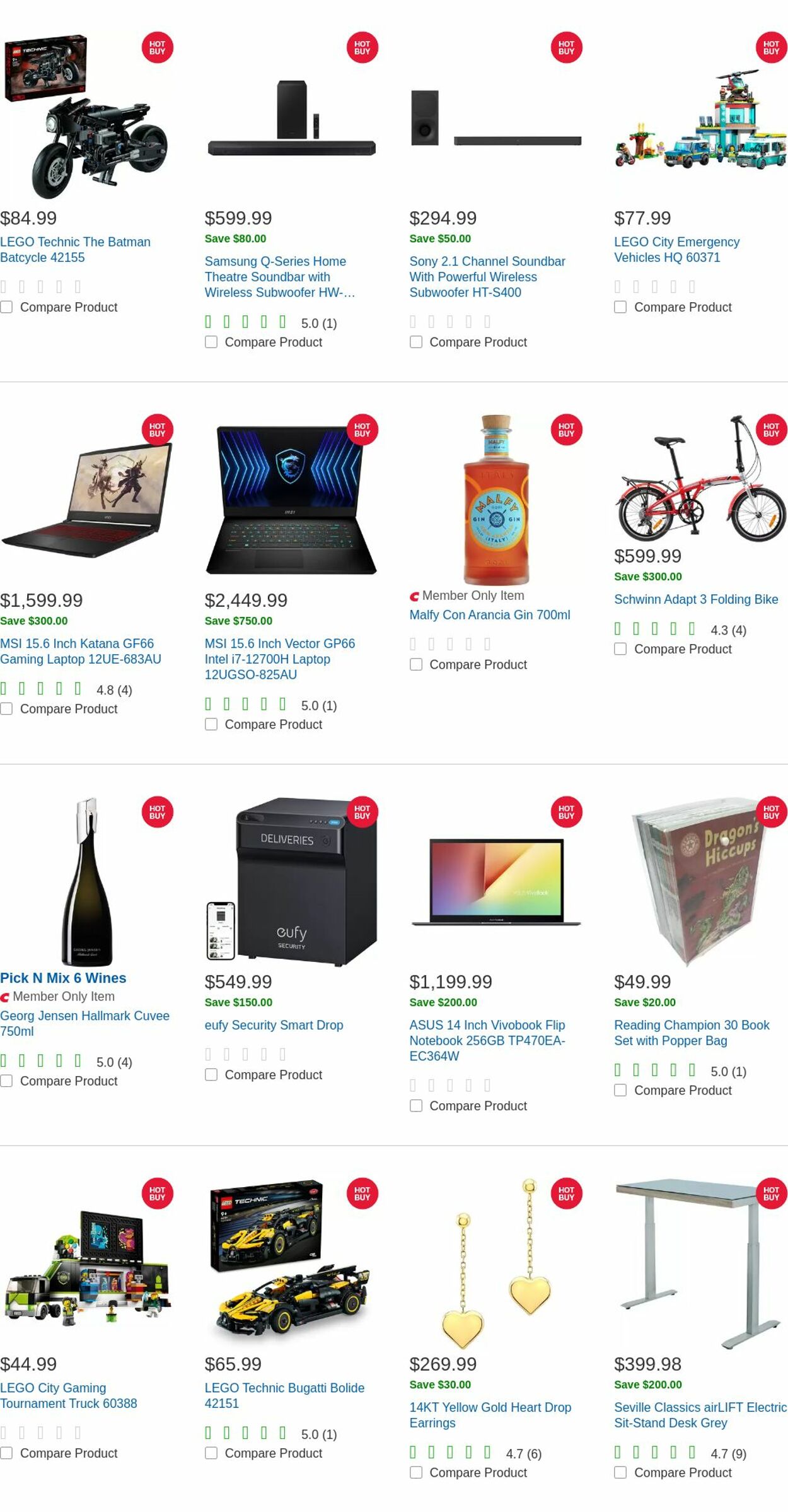Click the Hot Buy badge on eufy Smart Drop

pos(362,812)
